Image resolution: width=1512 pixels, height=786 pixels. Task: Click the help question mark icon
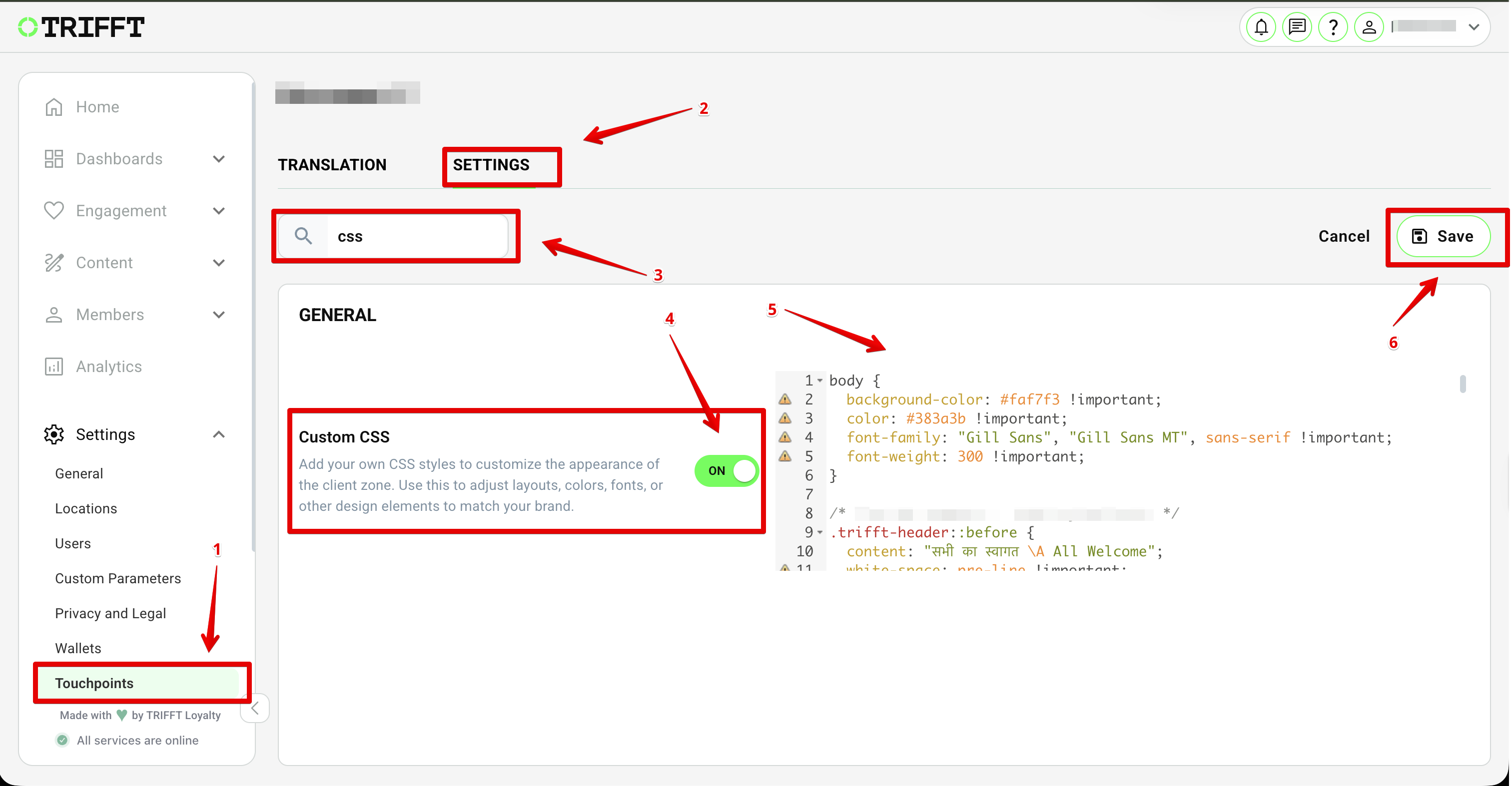[x=1333, y=27]
